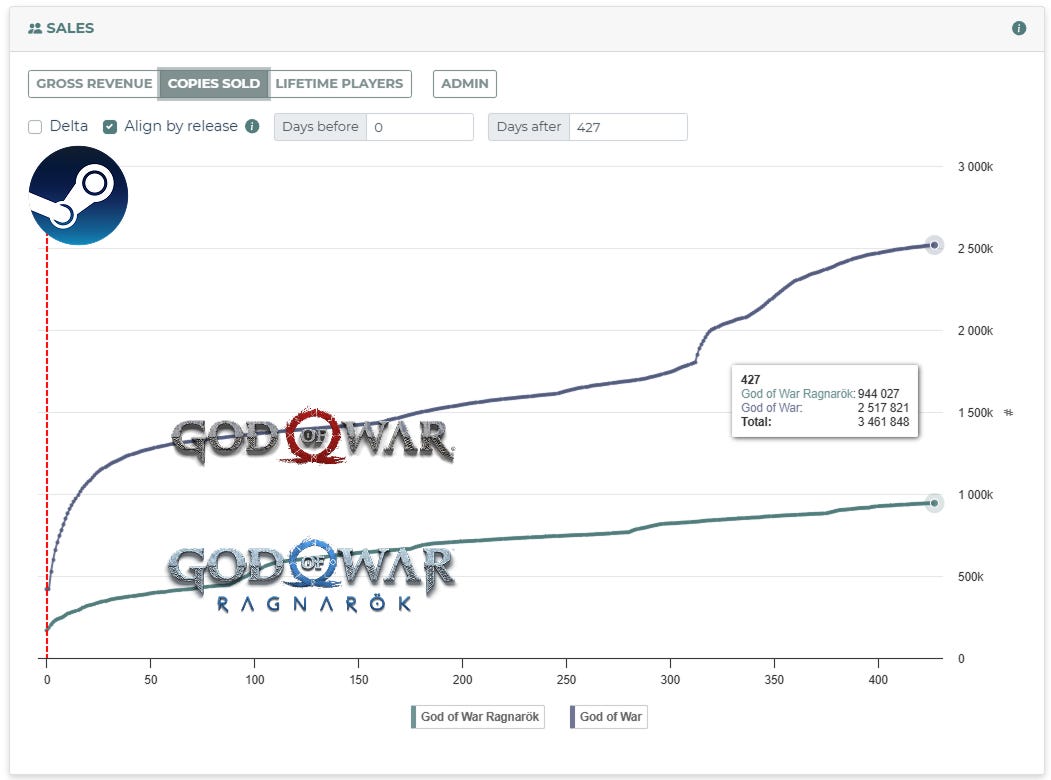Image resolution: width=1051 pixels, height=780 pixels.
Task: Toggle the God of War Ragnarök legend entry
Action: click(x=477, y=717)
